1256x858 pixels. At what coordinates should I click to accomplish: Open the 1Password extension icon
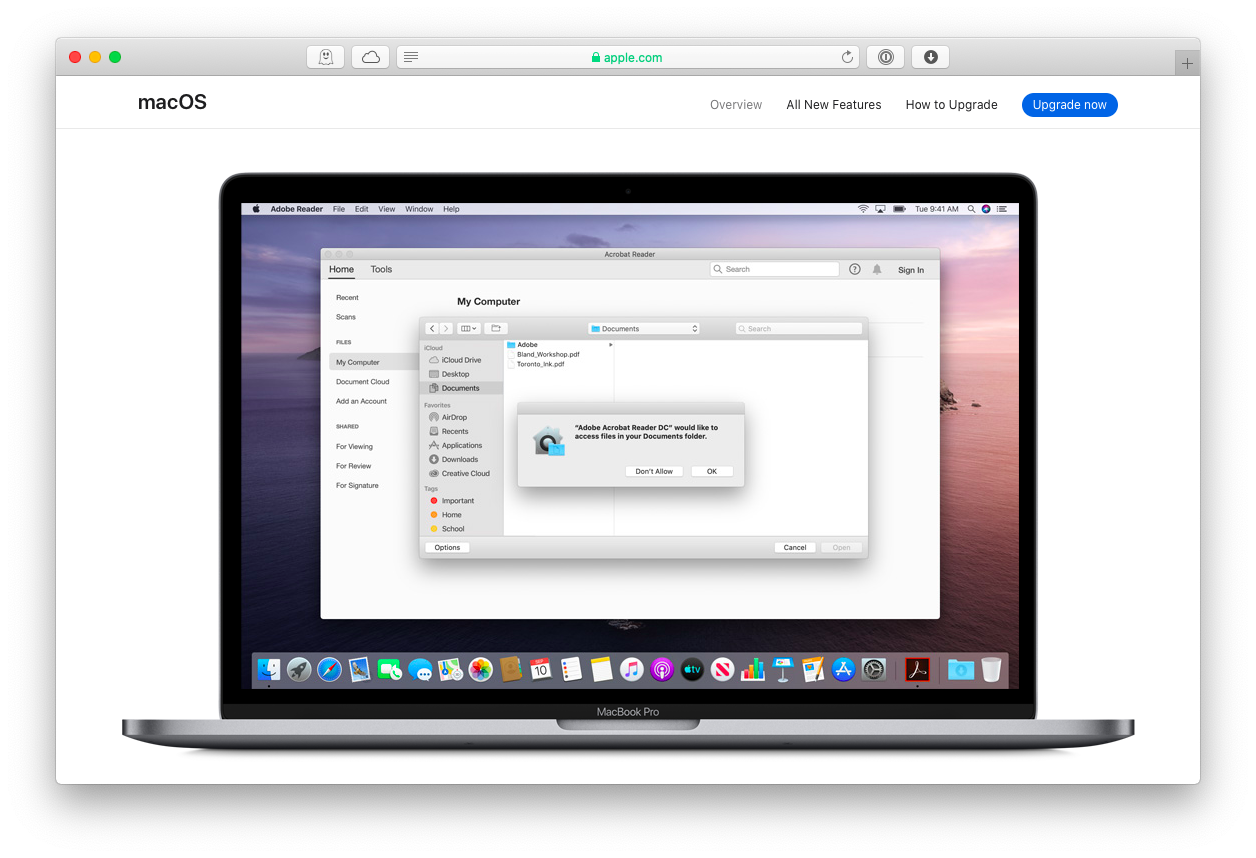coord(885,57)
